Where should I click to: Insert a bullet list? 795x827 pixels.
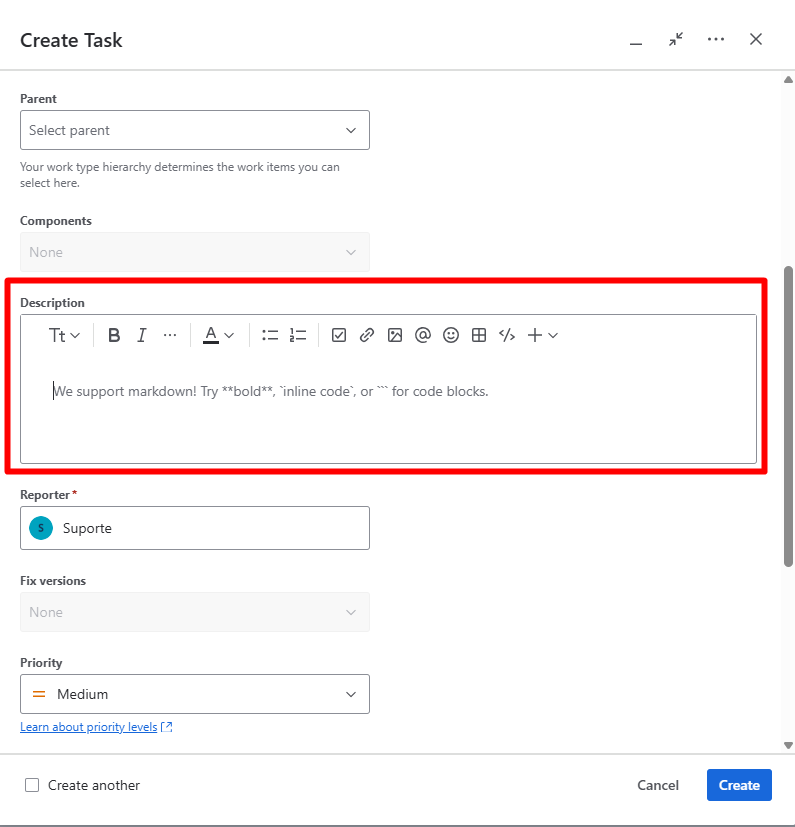[x=270, y=335]
